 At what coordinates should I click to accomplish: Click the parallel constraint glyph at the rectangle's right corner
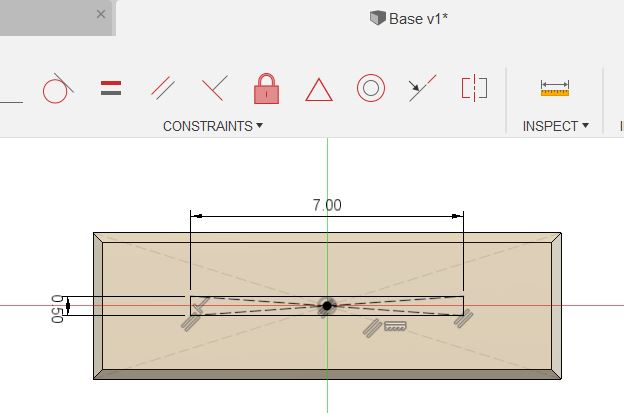click(x=464, y=318)
